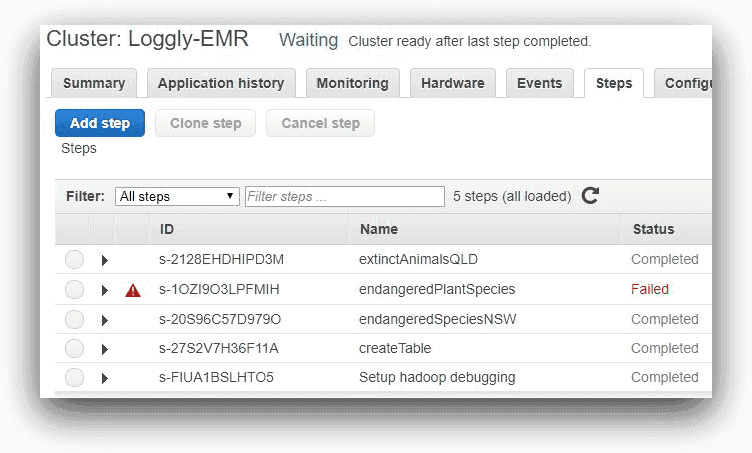Screen dimensions: 752x453
Task: Expand the endangeredSpeciesNSW step row
Action: pos(105,320)
